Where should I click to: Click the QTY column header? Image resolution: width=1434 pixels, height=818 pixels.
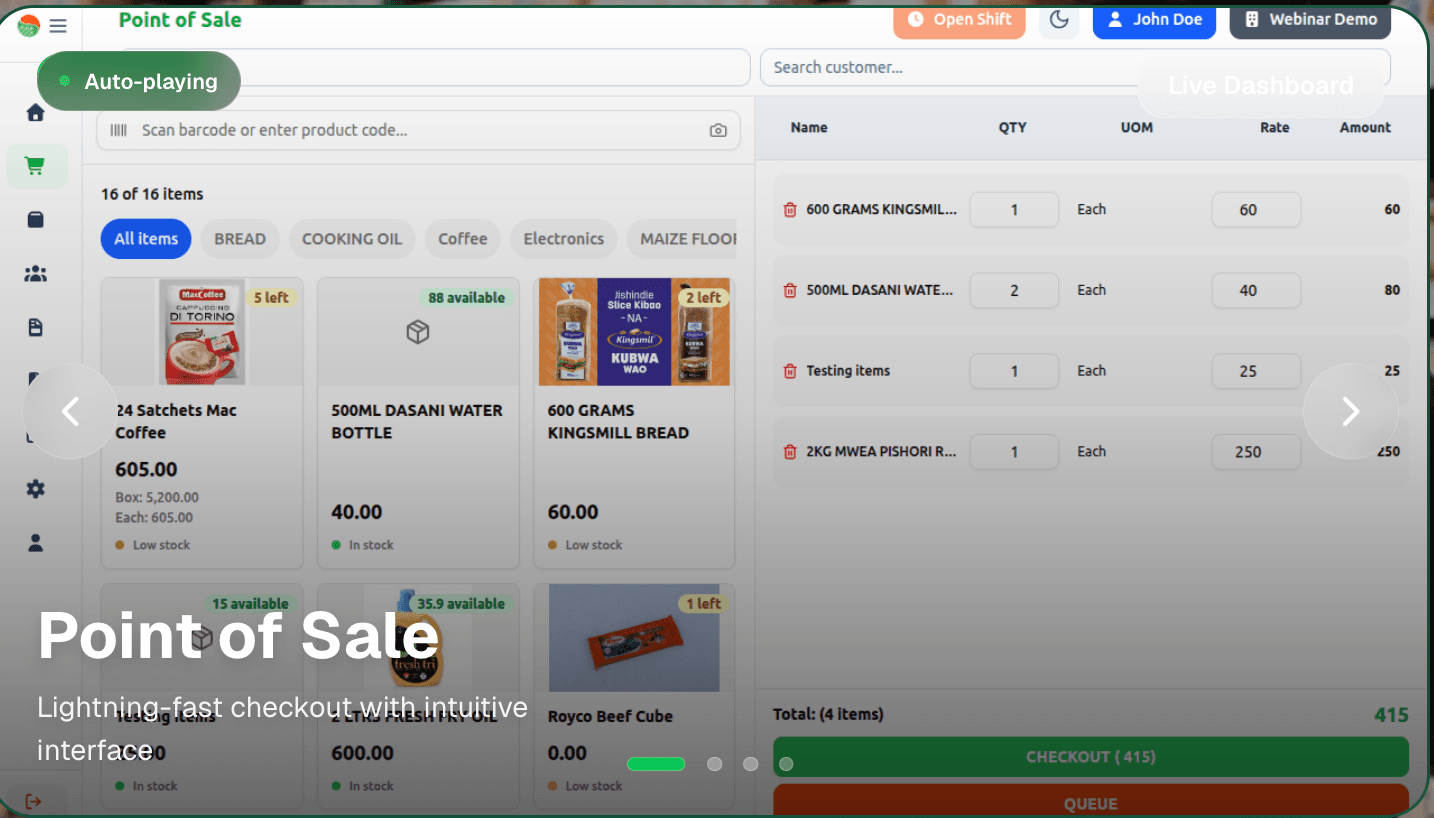tap(1012, 128)
